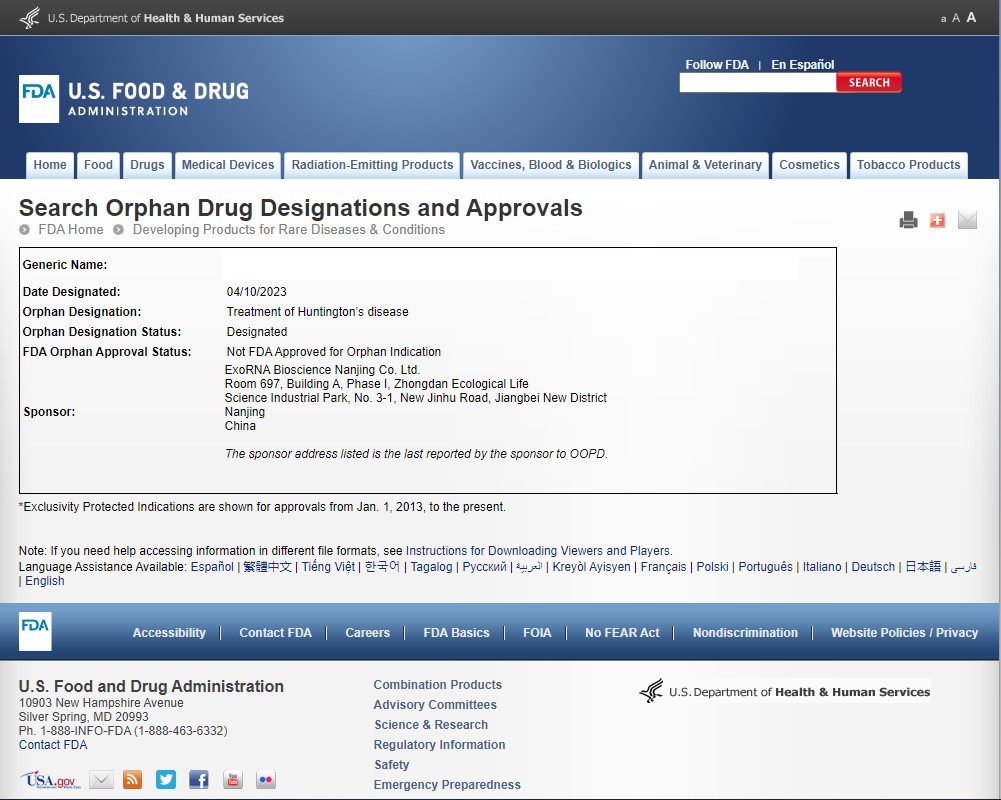
Task: Open the Accessibility footer link
Action: [169, 633]
